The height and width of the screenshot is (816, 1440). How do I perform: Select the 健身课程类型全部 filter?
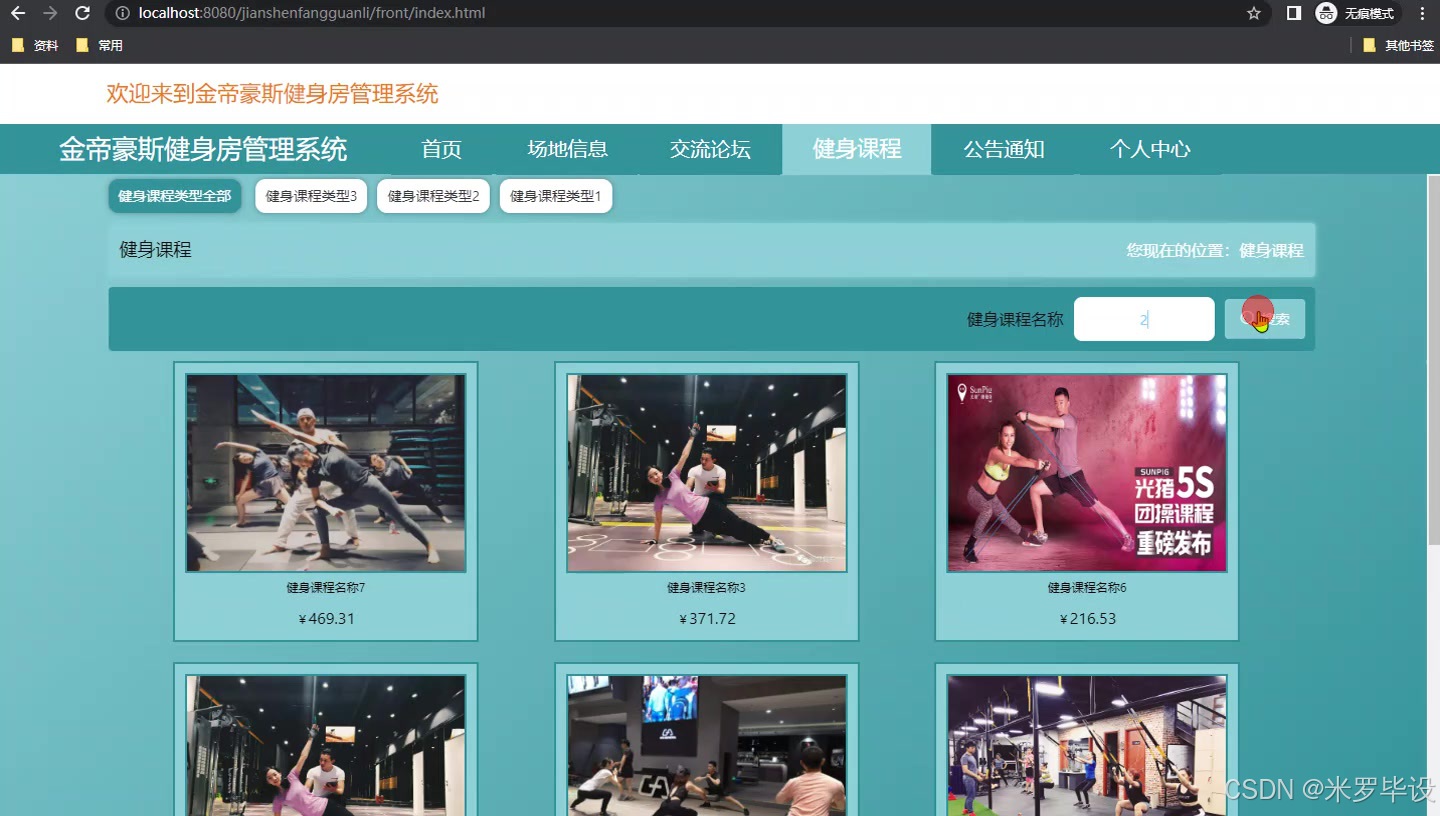coord(175,196)
